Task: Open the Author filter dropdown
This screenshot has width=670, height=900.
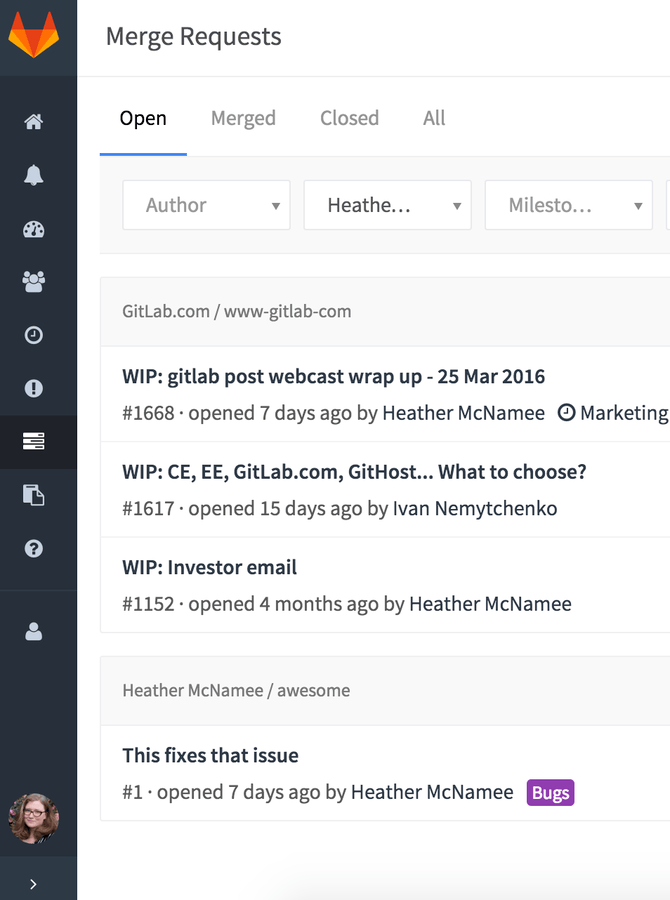Action: 206,205
